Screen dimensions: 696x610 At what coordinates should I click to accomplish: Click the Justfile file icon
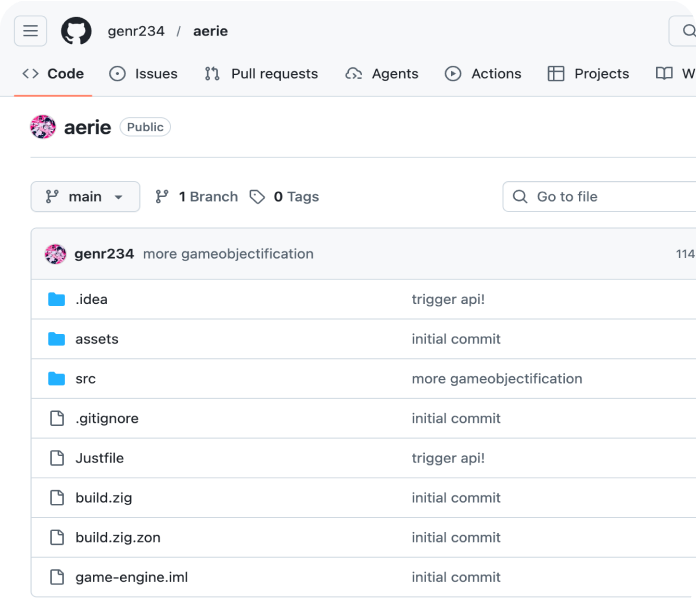click(56, 458)
